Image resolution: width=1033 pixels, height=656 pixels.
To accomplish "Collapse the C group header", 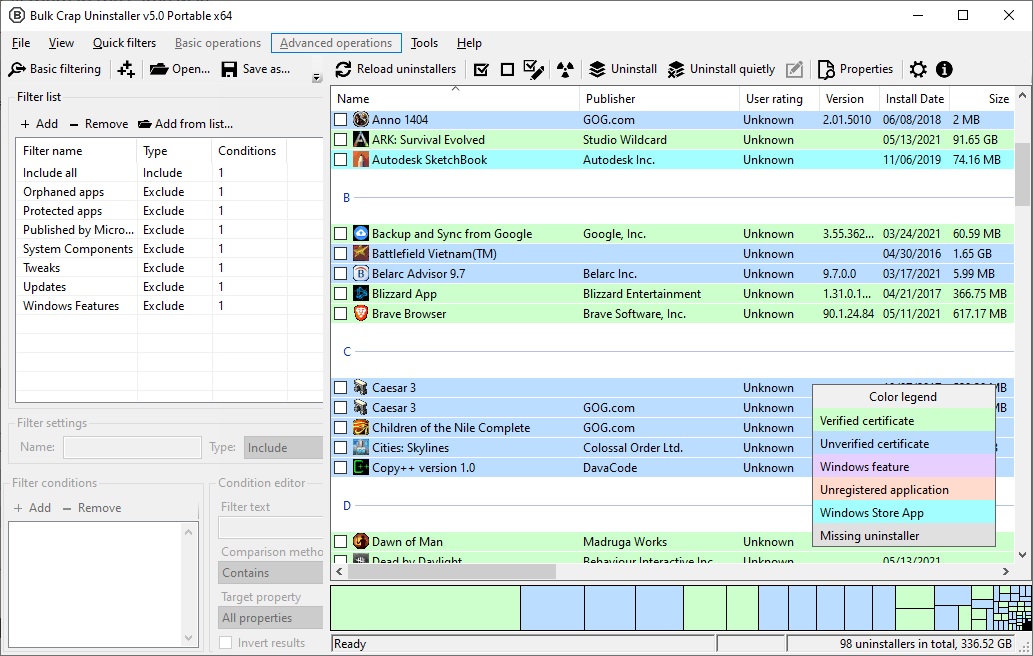I will (x=347, y=352).
